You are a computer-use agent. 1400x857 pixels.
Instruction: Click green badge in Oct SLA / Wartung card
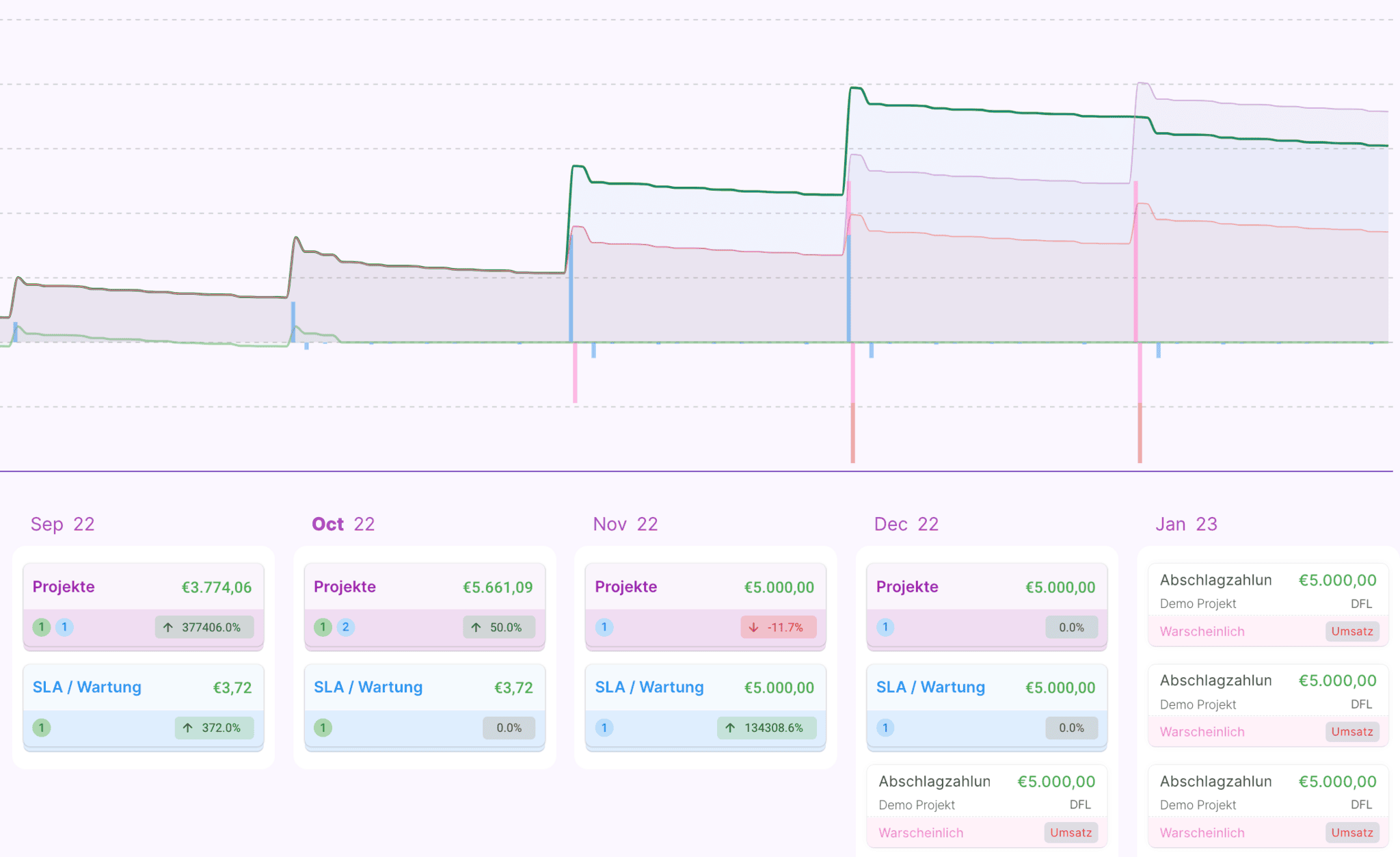click(x=323, y=728)
